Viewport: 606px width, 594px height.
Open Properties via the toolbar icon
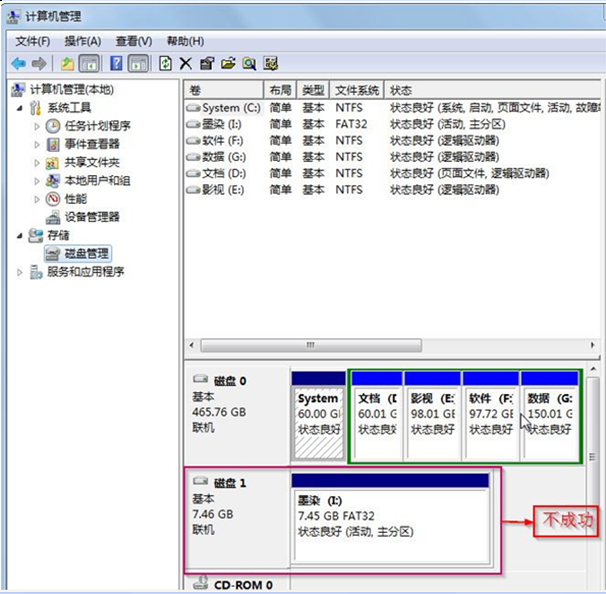coord(206,63)
